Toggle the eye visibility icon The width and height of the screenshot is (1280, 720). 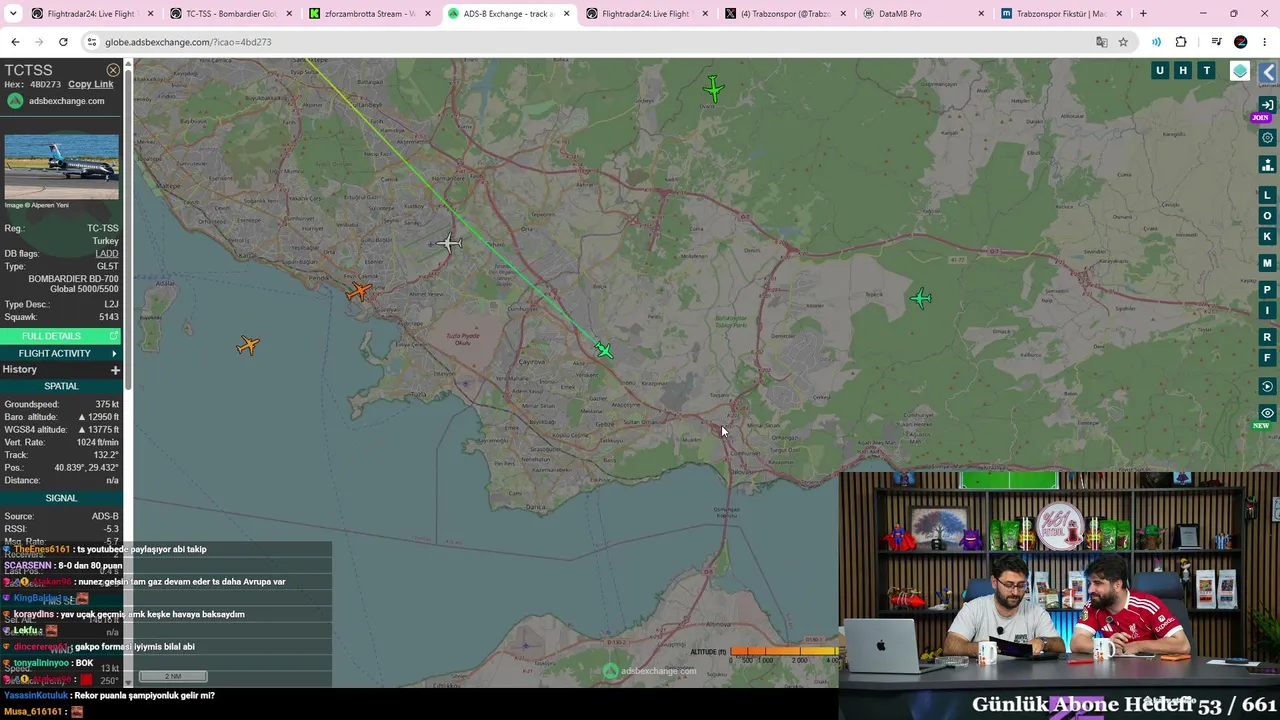(1268, 413)
